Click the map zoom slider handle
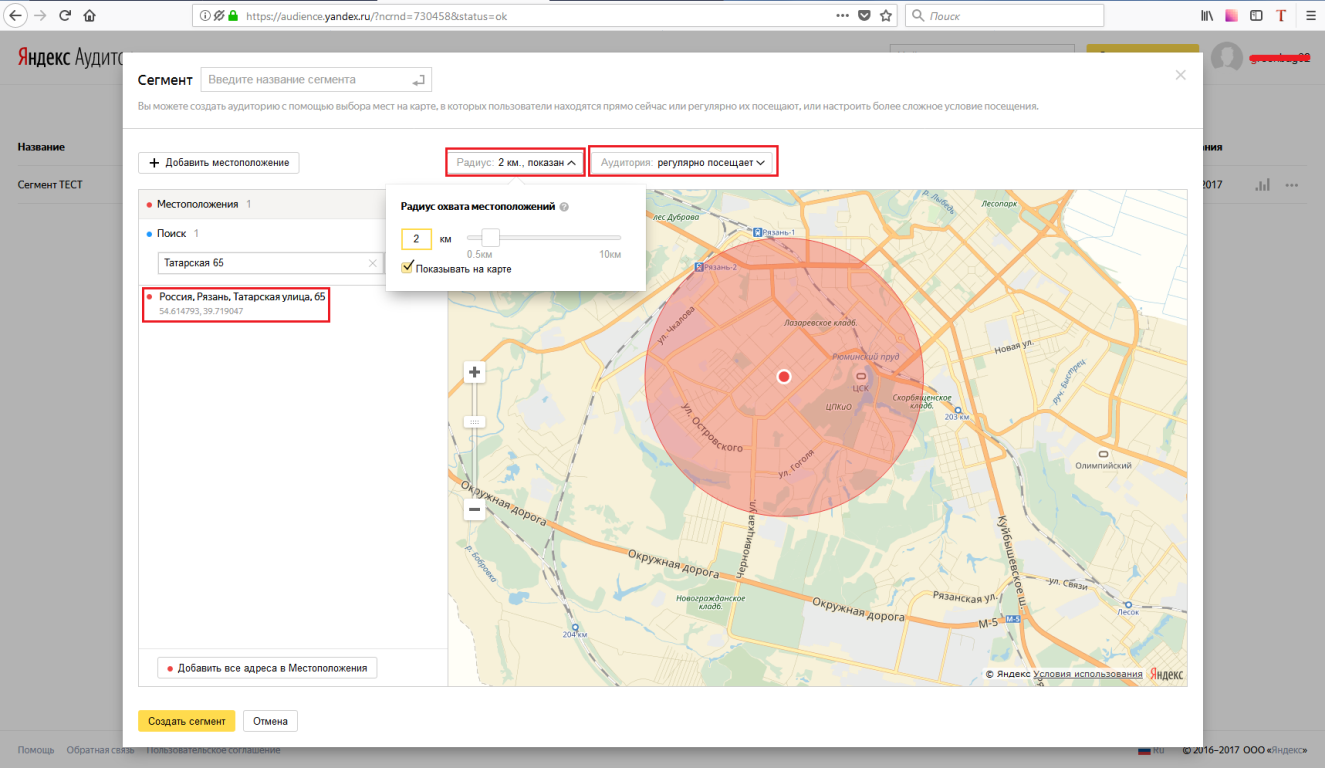This screenshot has width=1325, height=768. tap(475, 422)
